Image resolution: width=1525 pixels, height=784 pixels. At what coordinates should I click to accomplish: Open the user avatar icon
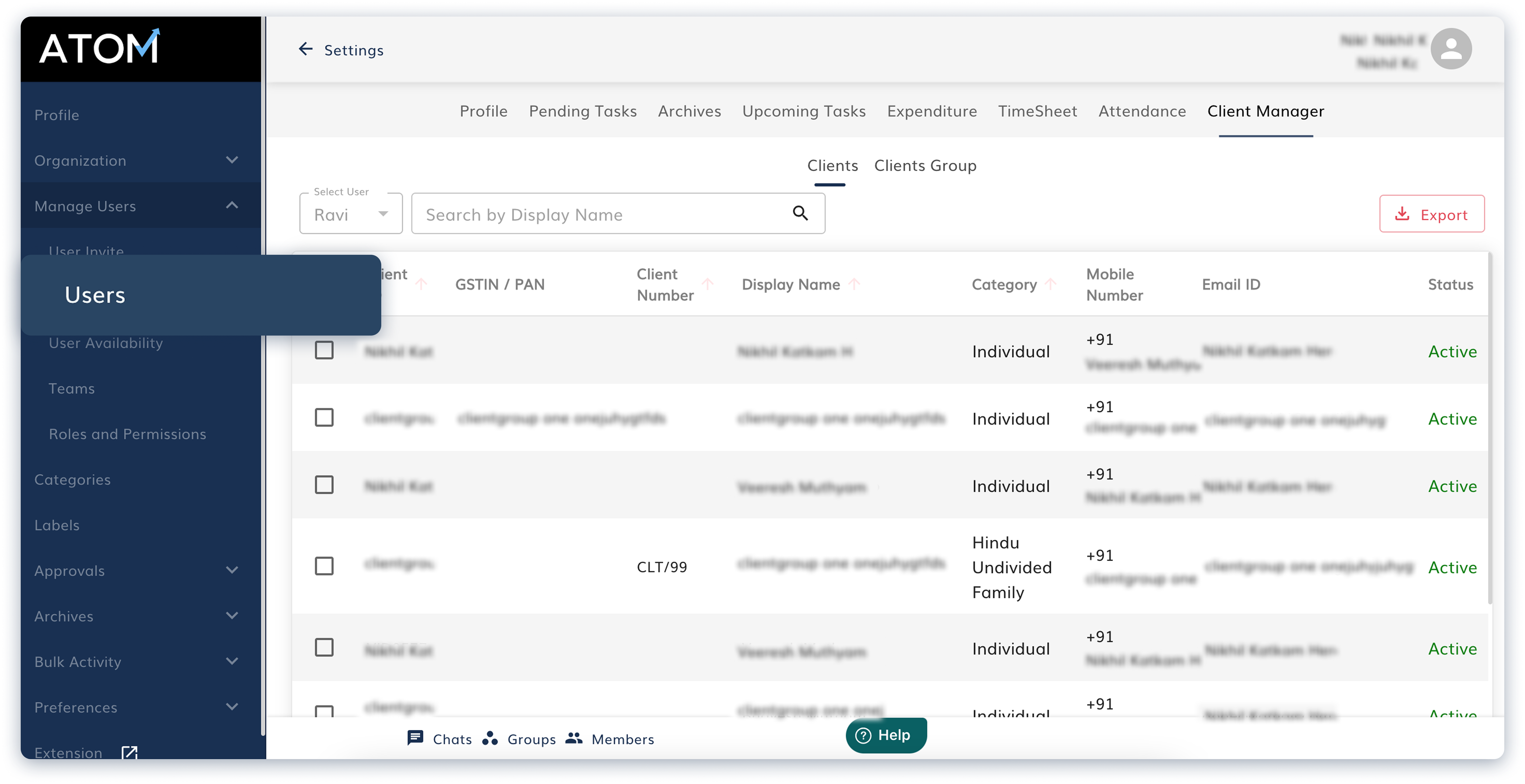[1450, 48]
